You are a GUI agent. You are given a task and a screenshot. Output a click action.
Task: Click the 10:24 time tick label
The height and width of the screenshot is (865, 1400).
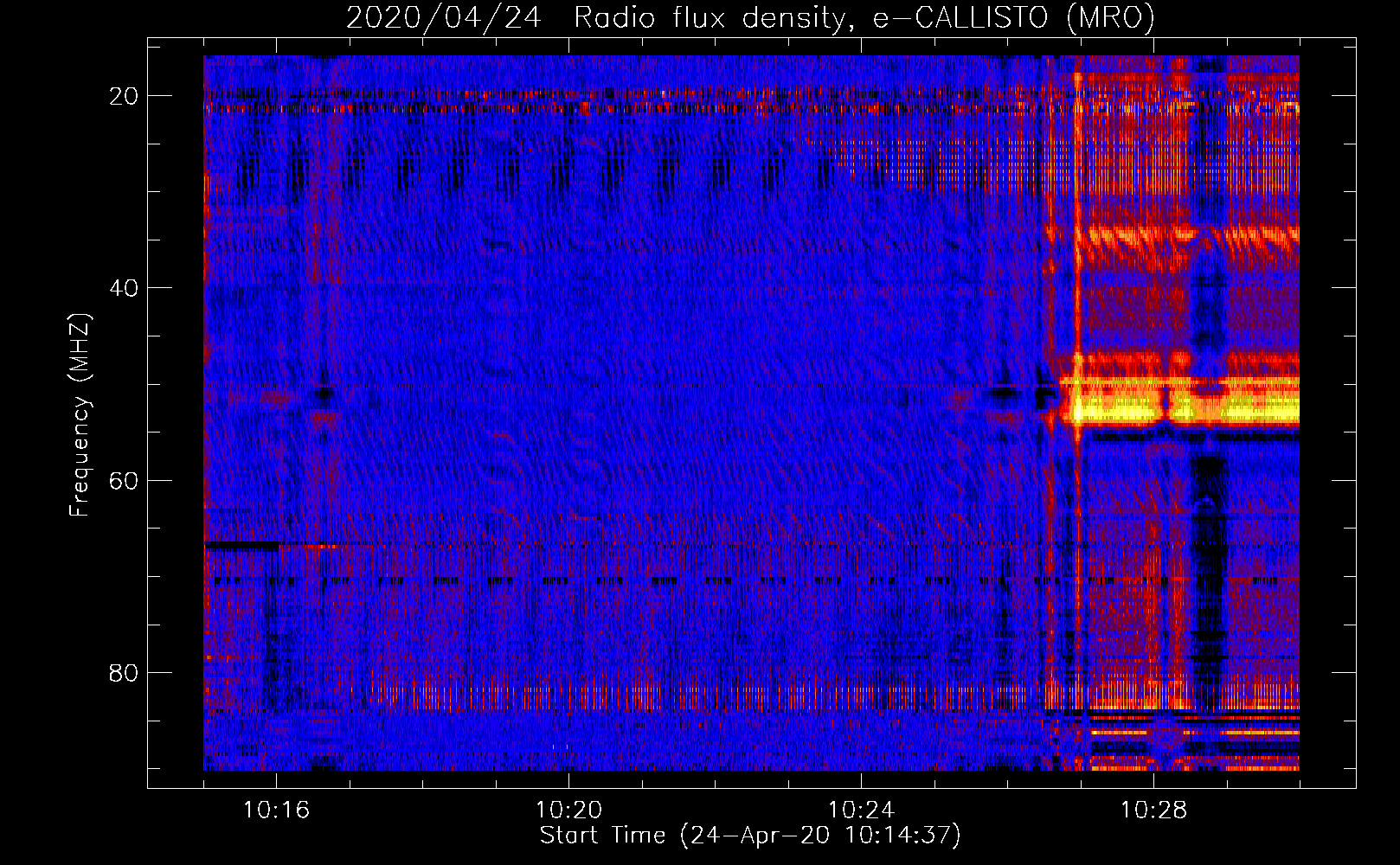861,810
